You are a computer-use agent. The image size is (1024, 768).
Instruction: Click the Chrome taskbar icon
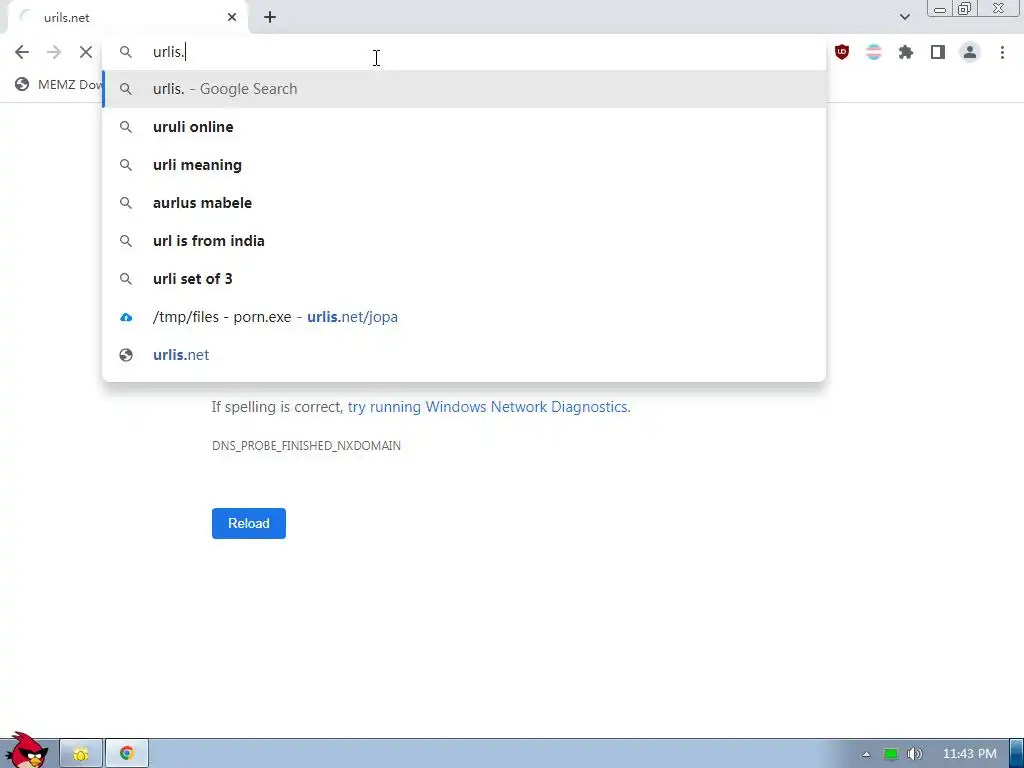coord(127,754)
